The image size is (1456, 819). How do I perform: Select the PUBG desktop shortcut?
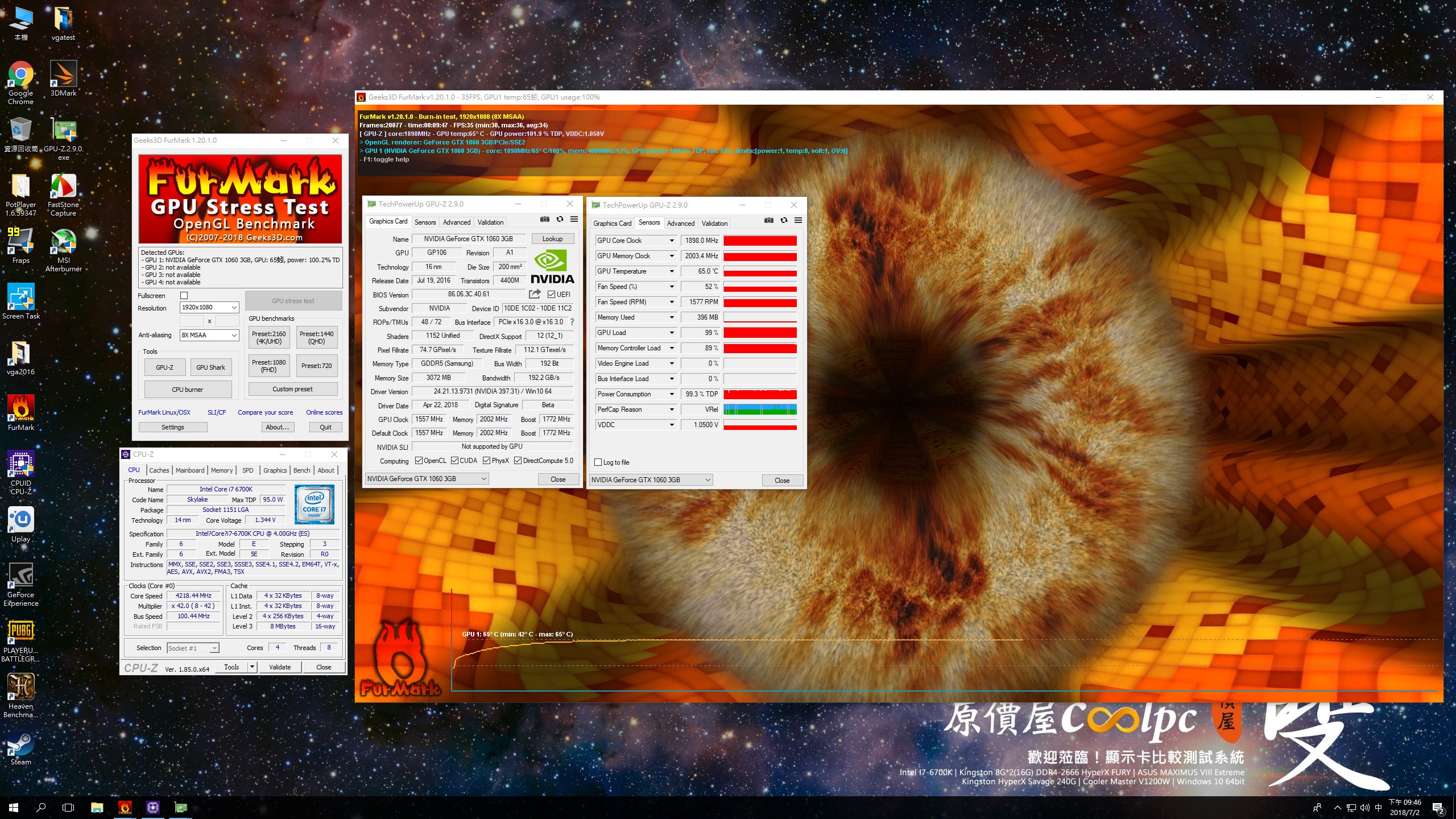tap(20, 640)
